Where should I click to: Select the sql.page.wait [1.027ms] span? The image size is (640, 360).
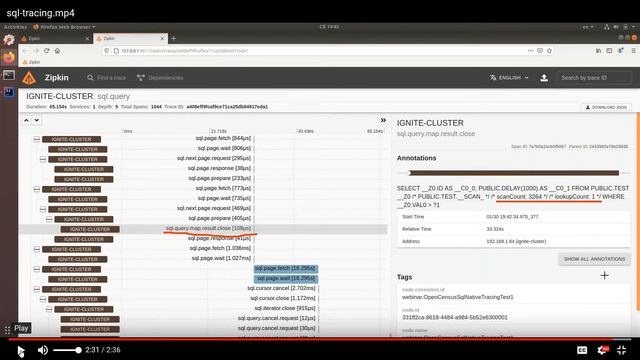pyautogui.click(x=221, y=258)
